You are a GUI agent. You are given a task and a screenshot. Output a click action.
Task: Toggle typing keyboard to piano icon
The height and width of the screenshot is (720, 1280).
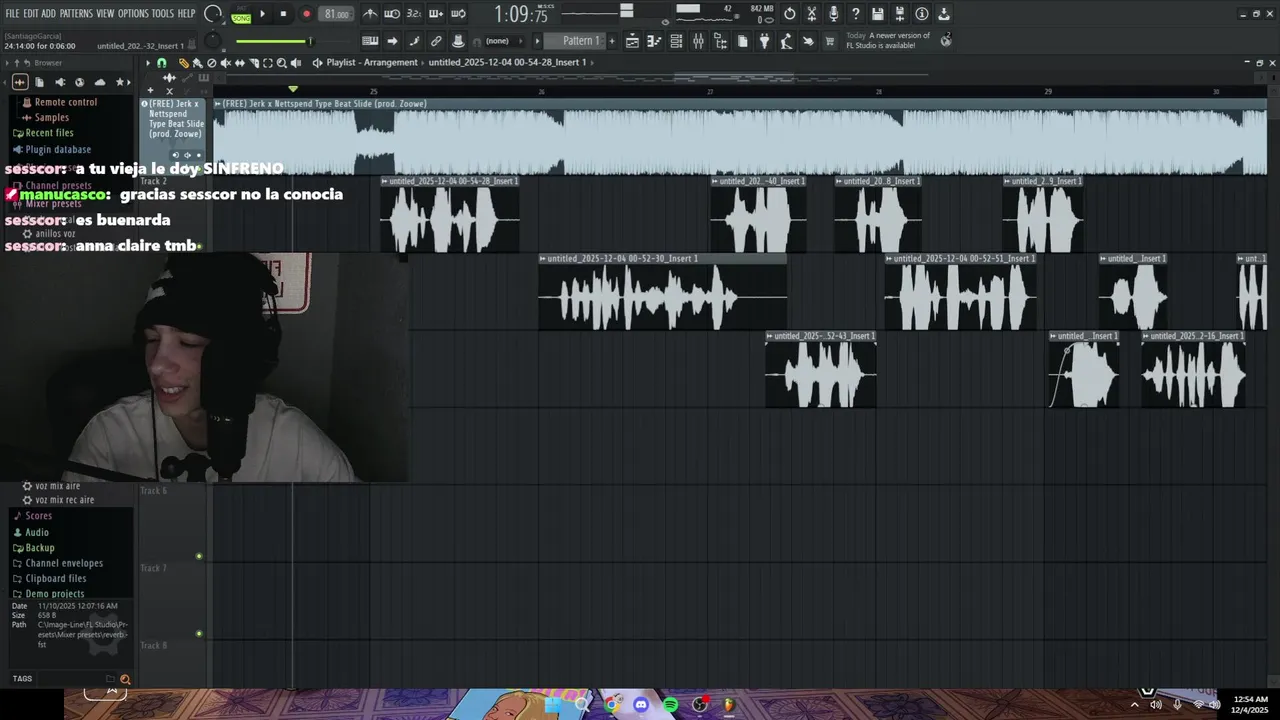(370, 41)
